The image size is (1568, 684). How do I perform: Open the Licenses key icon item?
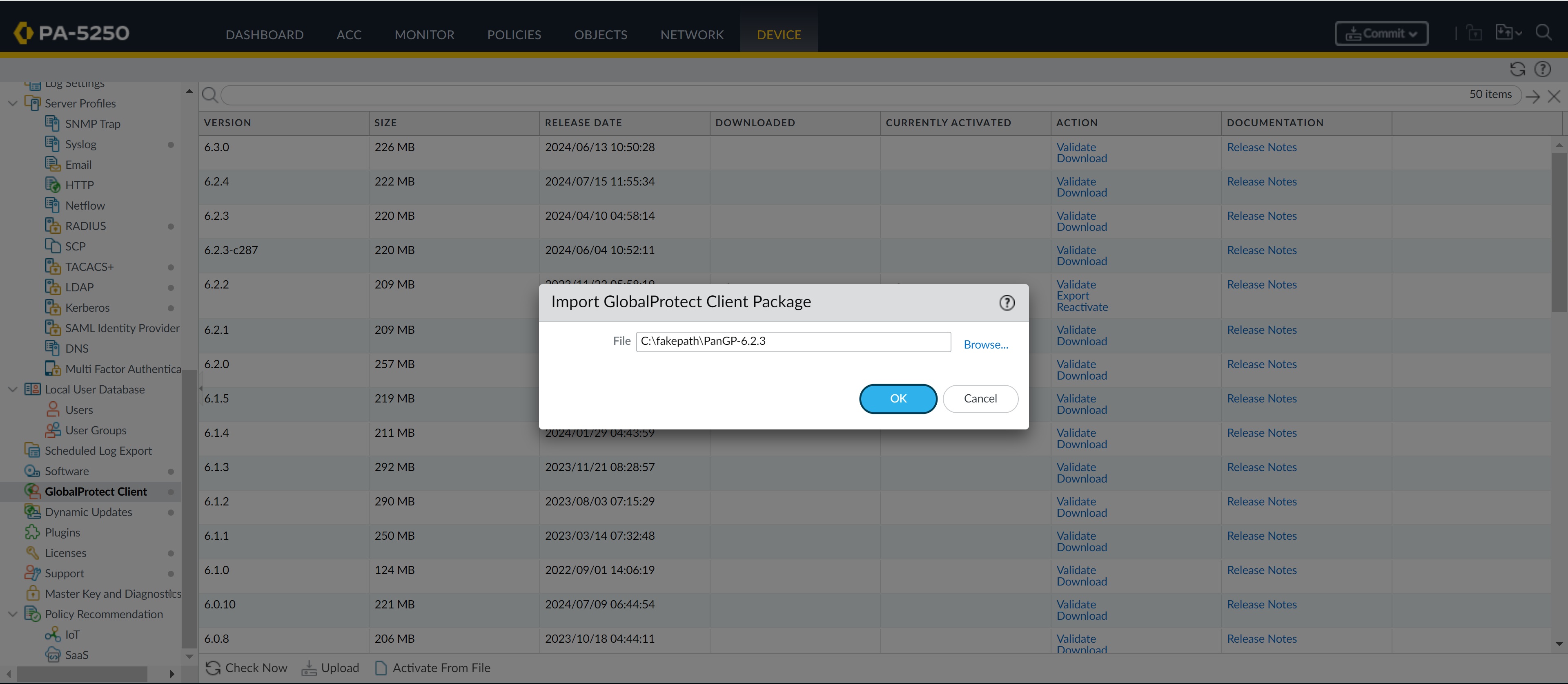pos(32,552)
